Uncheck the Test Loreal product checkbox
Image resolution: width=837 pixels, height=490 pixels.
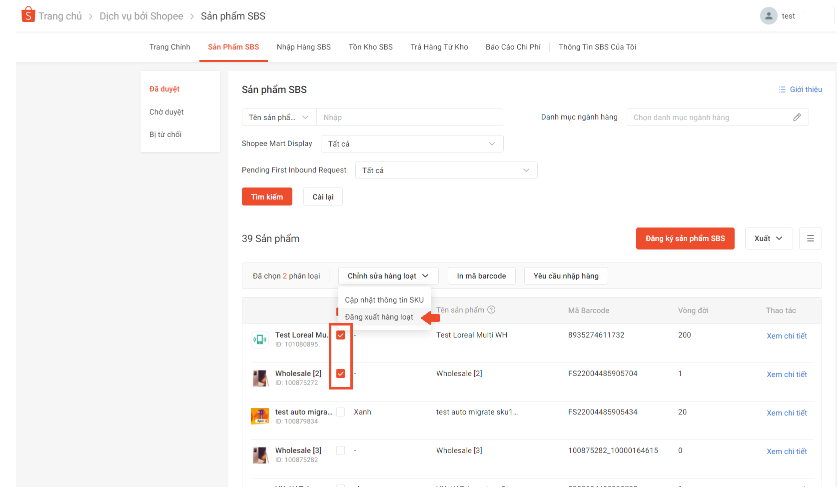[341, 336]
